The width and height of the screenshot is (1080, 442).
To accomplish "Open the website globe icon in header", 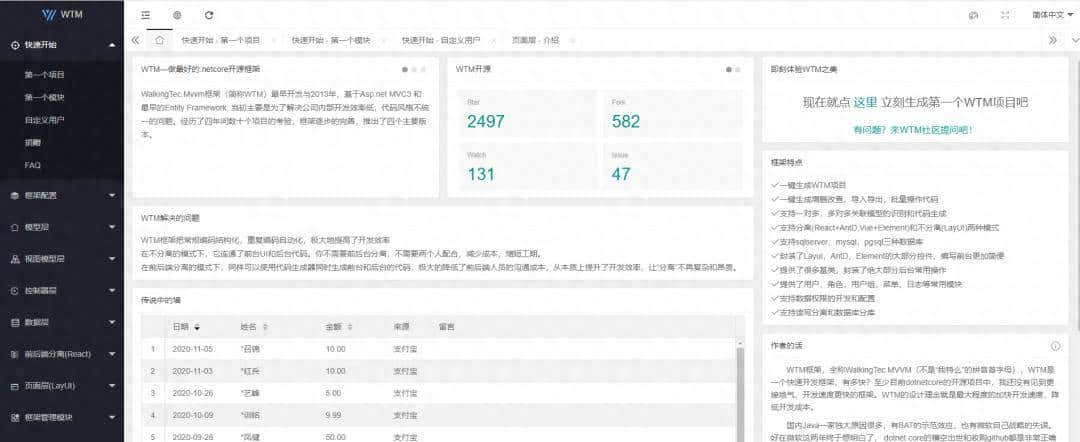I will [x=177, y=15].
